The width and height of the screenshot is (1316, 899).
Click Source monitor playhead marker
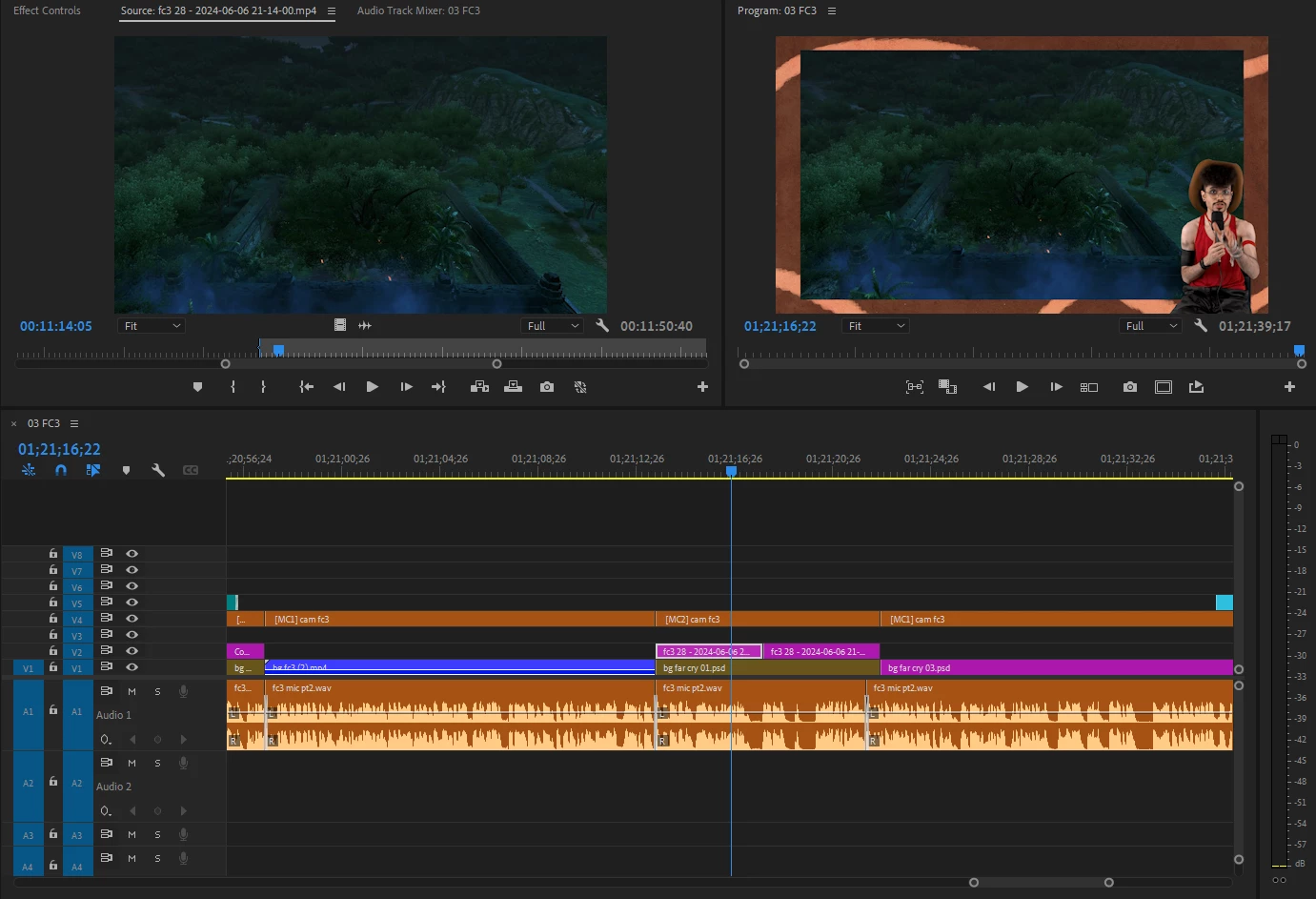click(x=278, y=350)
